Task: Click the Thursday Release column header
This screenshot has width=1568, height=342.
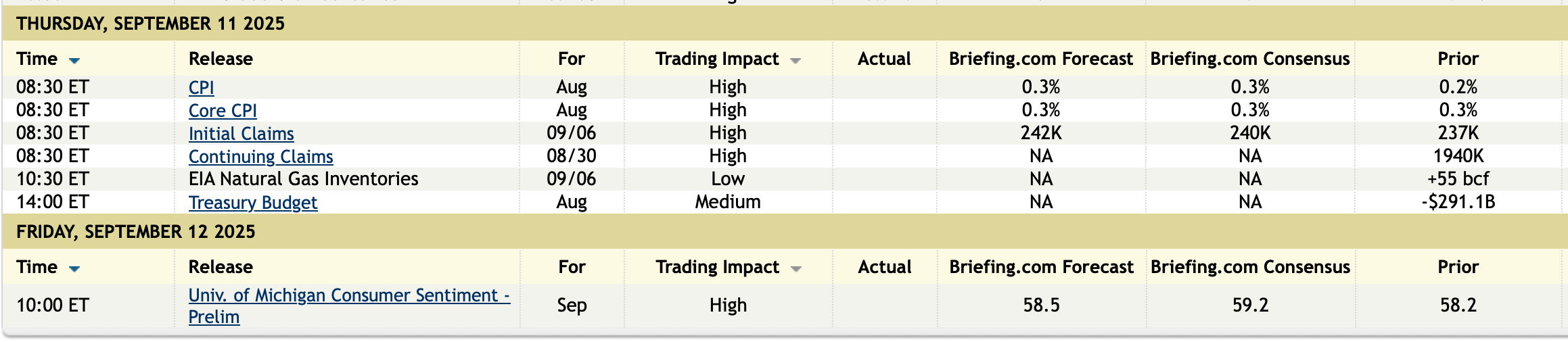Action: 221,59
